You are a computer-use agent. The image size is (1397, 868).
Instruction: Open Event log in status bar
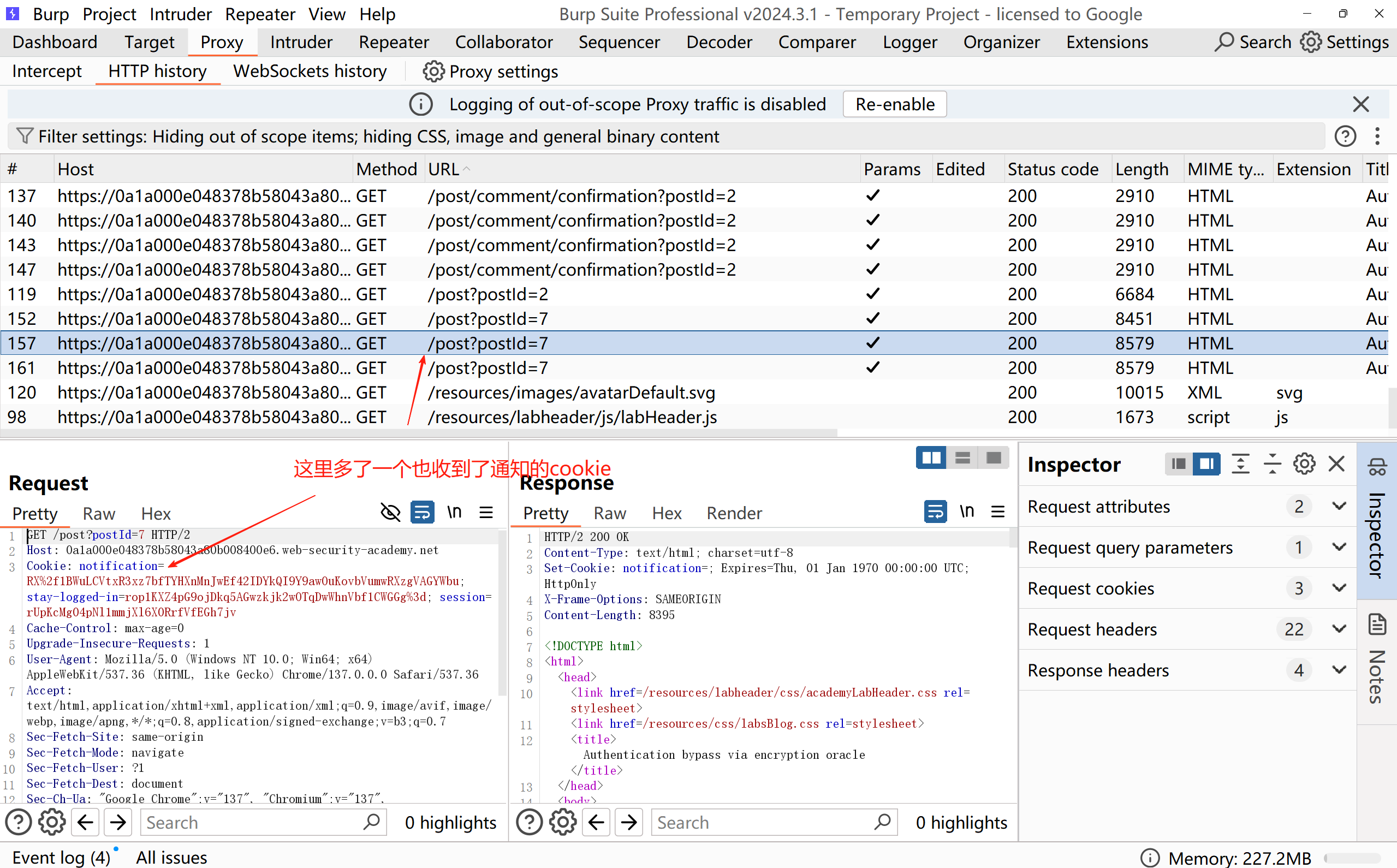click(61, 857)
